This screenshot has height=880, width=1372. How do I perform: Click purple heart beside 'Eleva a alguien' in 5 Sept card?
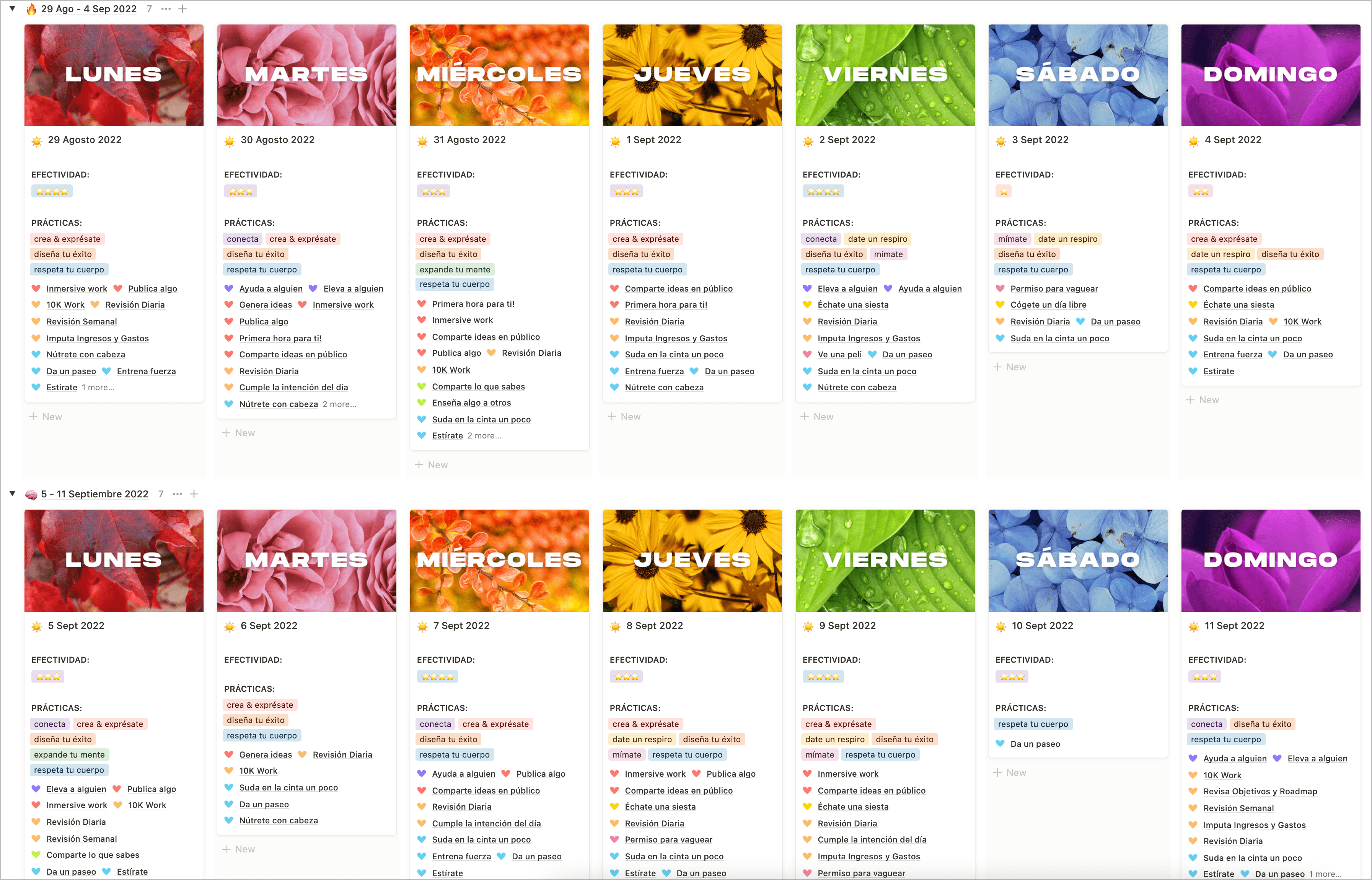(x=36, y=789)
